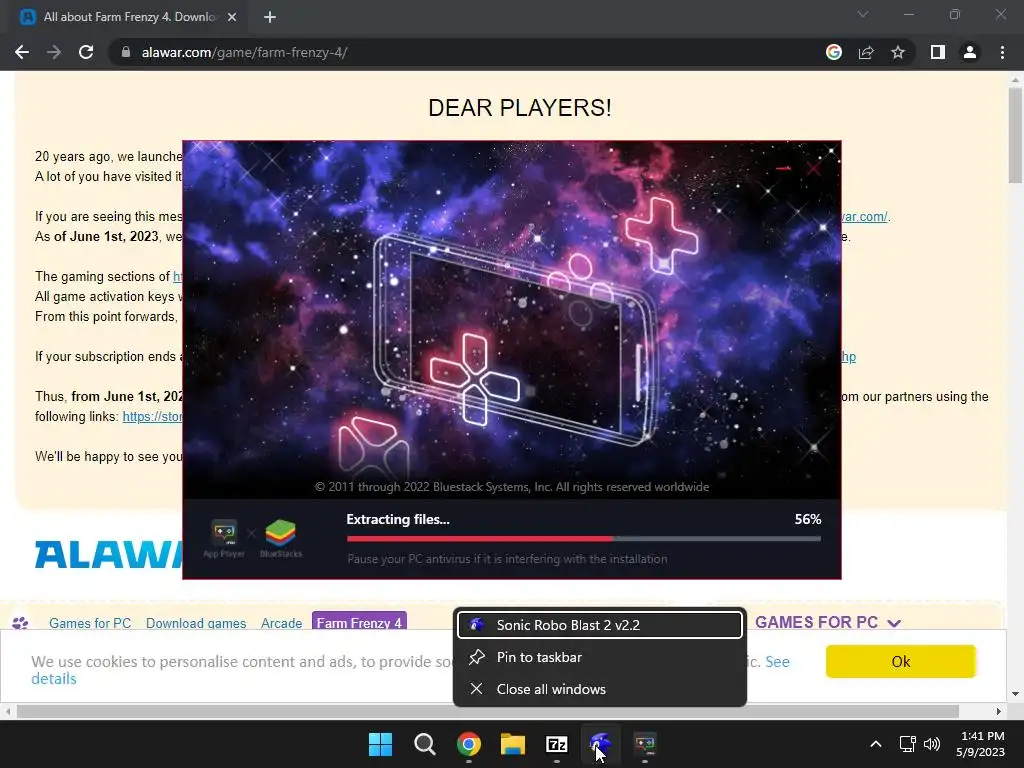Open Google Chrome from the taskbar
The height and width of the screenshot is (768, 1024).
click(469, 744)
